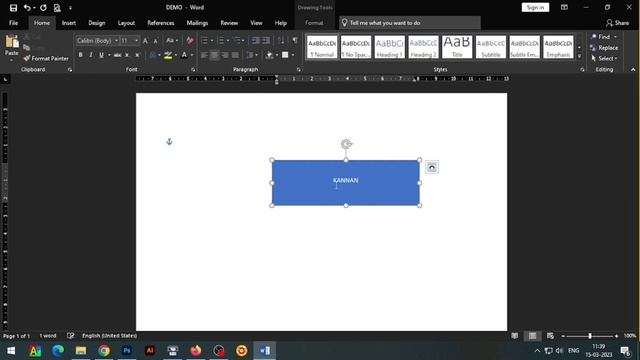Click the zoom slider handle in status bar

click(x=590, y=336)
